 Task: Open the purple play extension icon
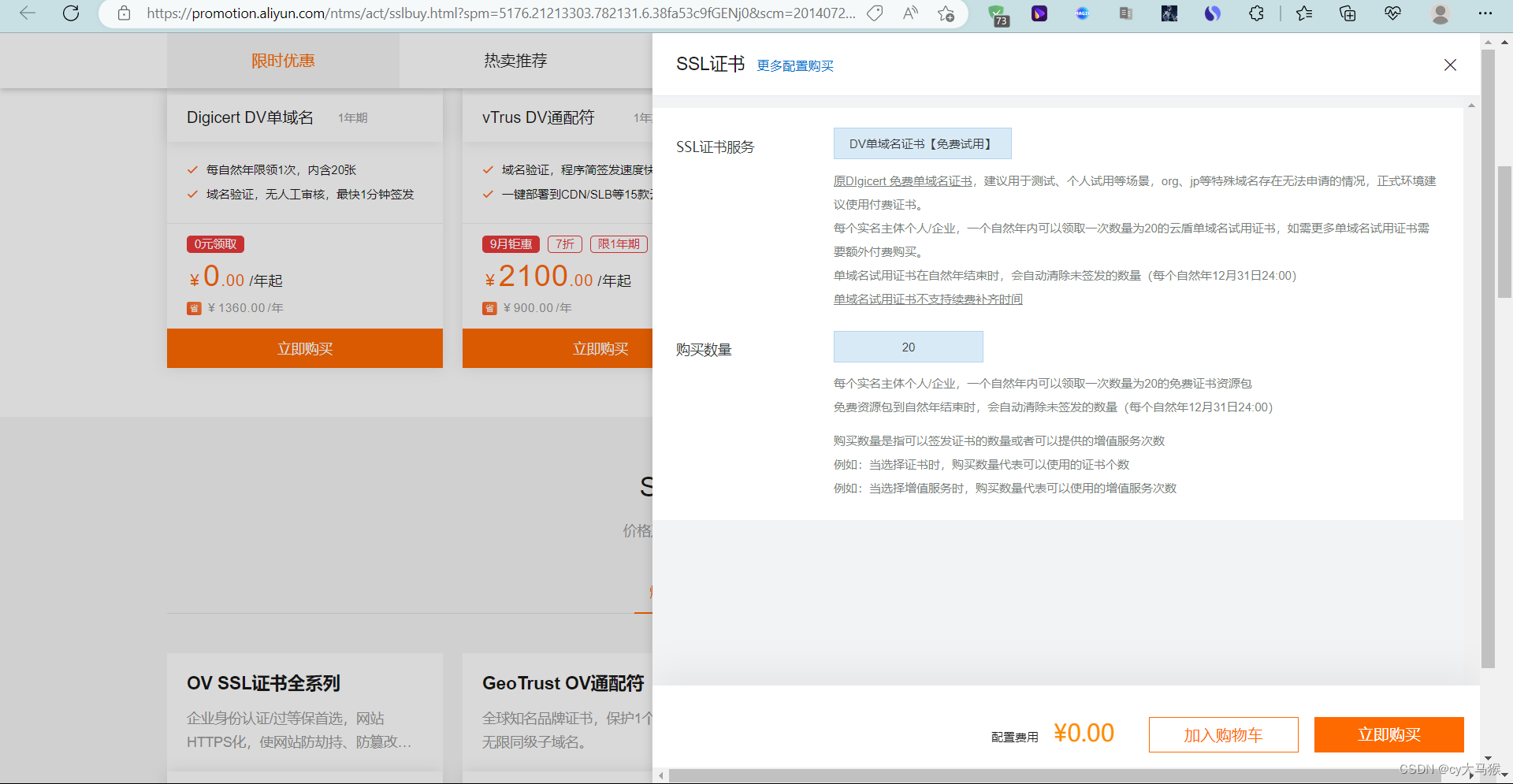(1039, 13)
